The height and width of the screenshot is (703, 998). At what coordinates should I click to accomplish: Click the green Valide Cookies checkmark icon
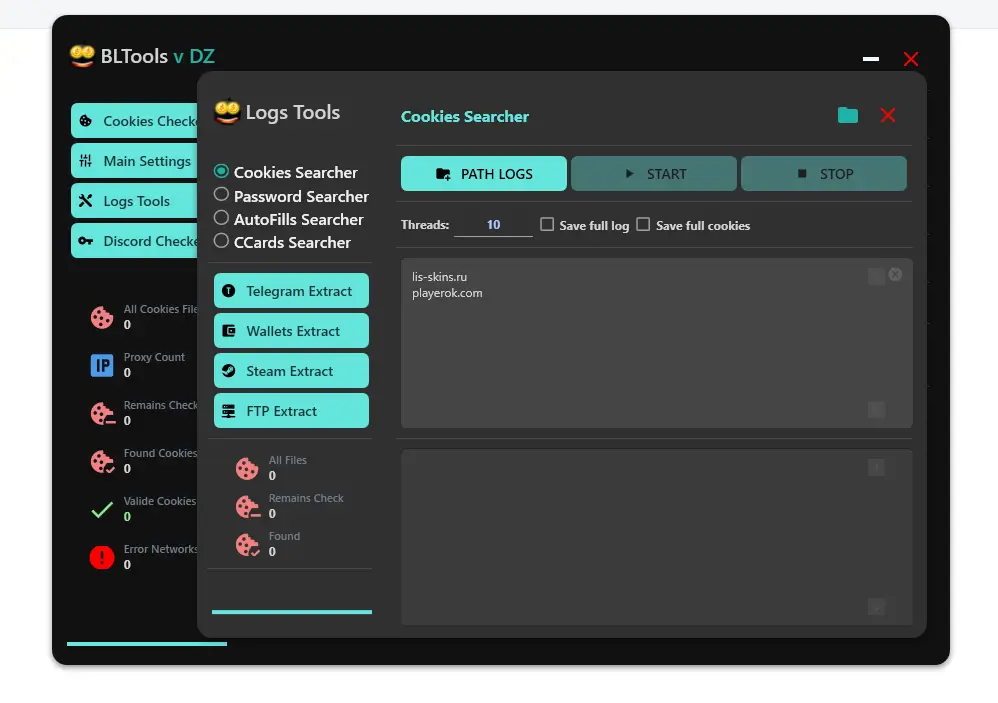101,509
